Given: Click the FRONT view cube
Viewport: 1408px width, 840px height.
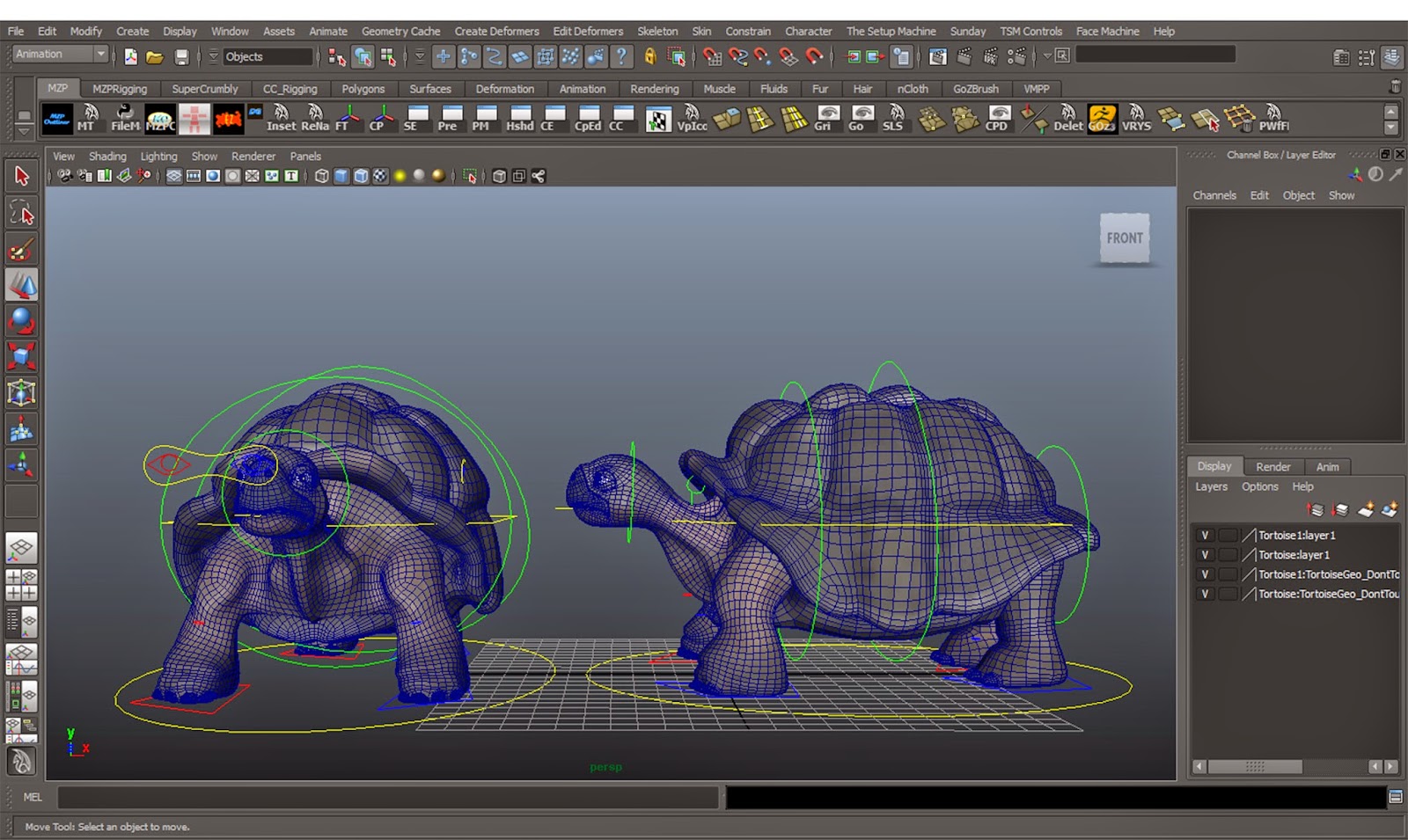Looking at the screenshot, I should pyautogui.click(x=1125, y=238).
